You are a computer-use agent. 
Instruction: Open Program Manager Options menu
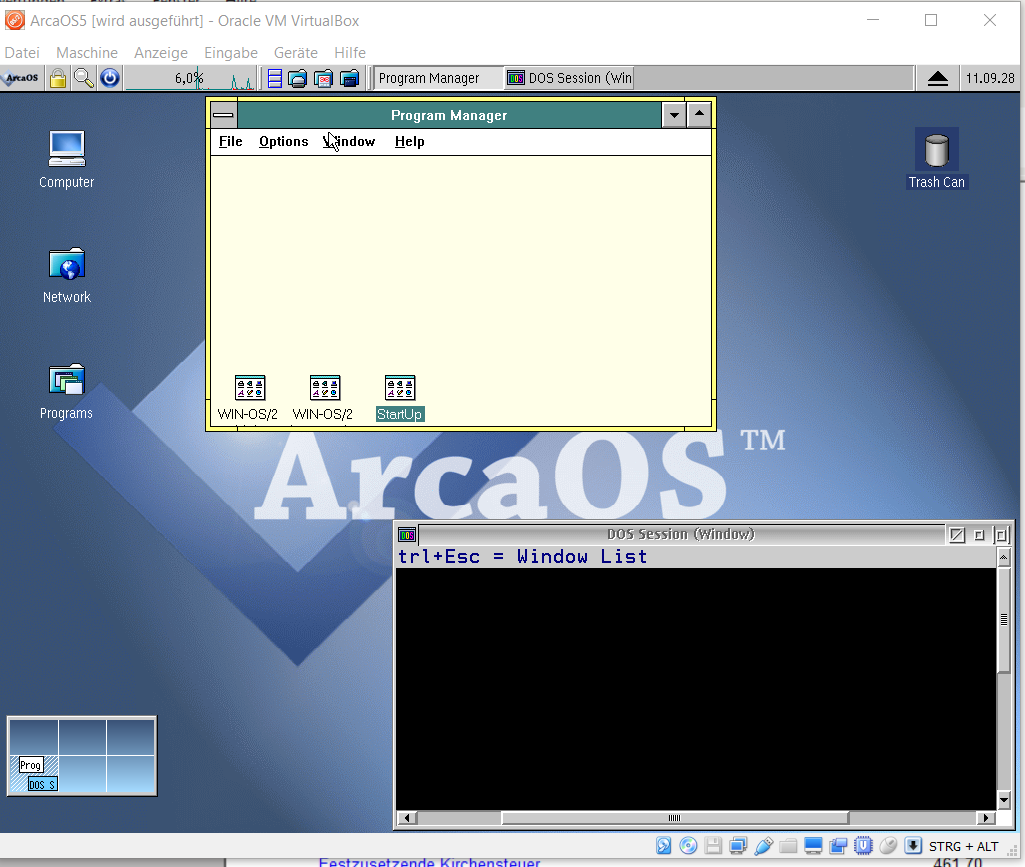click(283, 141)
